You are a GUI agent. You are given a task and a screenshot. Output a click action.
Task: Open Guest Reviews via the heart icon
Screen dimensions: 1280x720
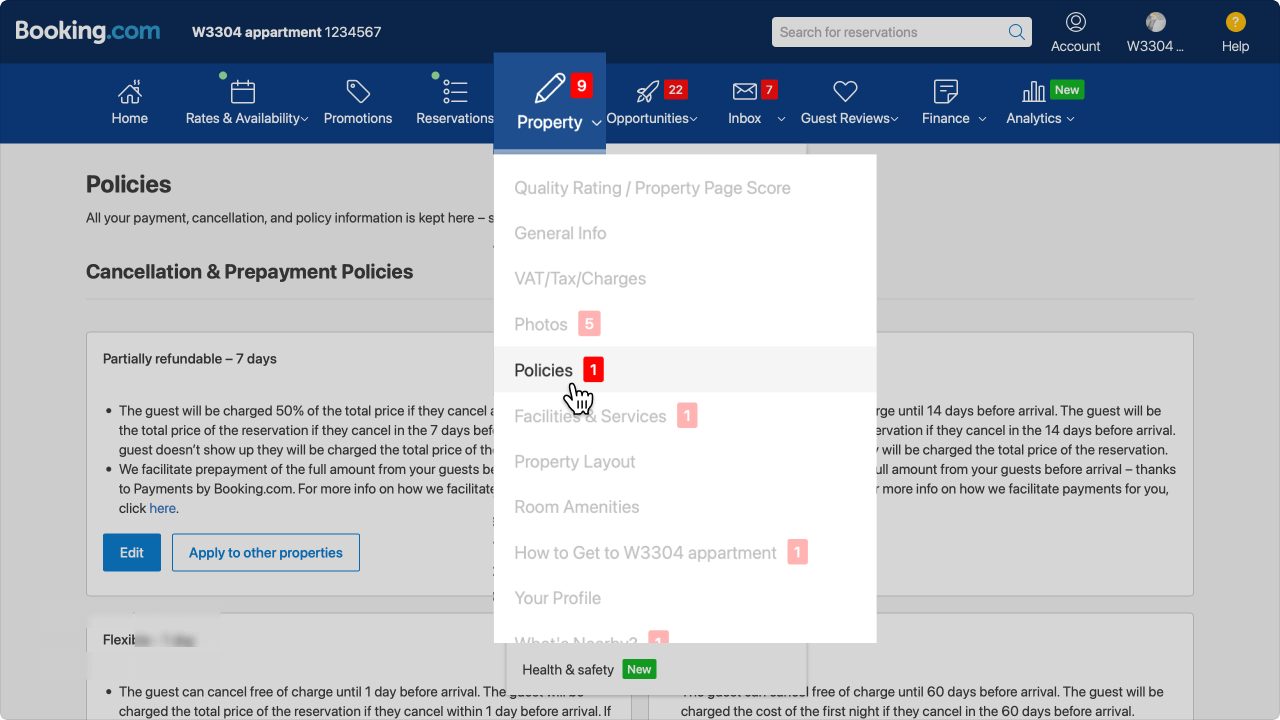tap(844, 90)
